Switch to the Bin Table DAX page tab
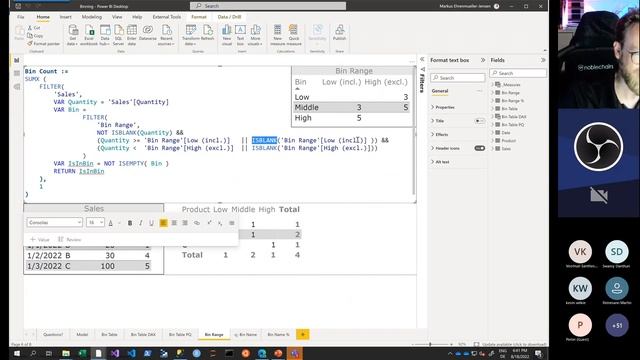This screenshot has height=360, width=640. pos(143,334)
